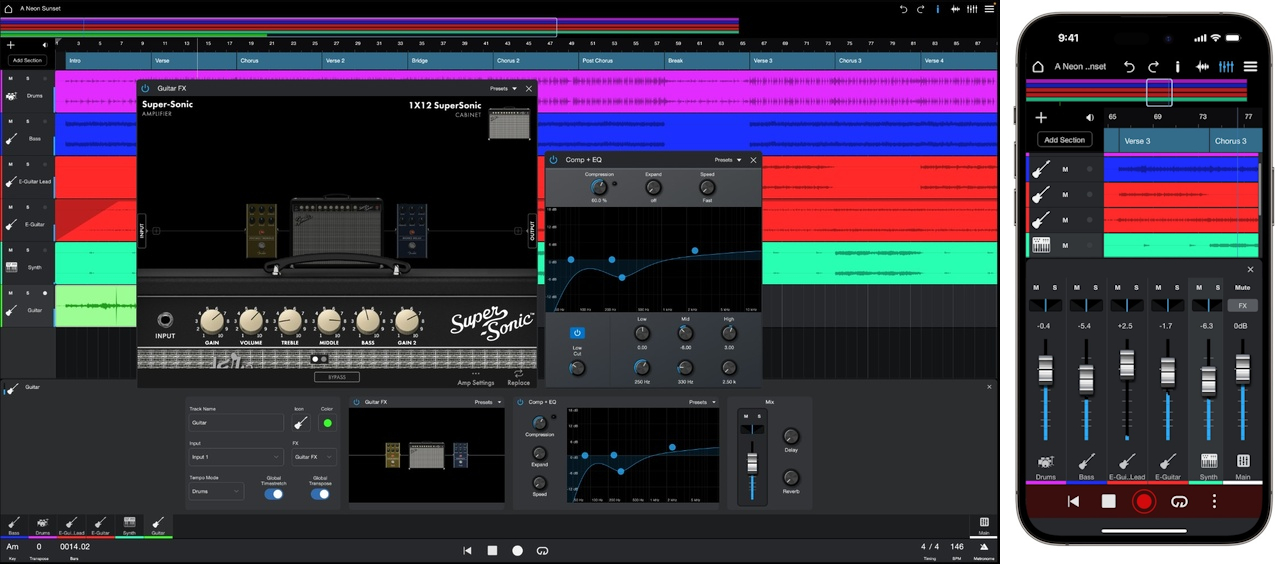Mute the Drums track in desktop track list

11,78
